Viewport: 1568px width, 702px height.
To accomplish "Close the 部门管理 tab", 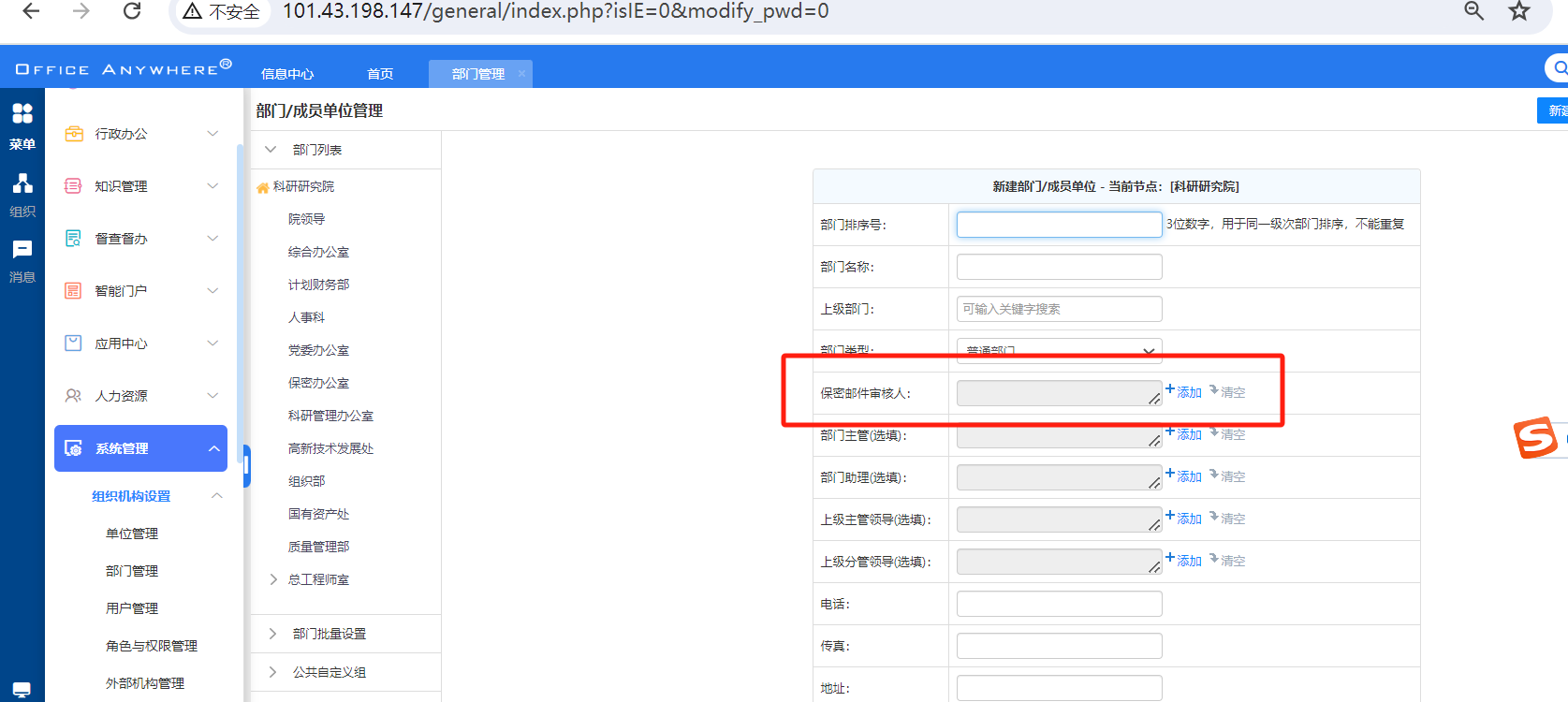I will (521, 74).
